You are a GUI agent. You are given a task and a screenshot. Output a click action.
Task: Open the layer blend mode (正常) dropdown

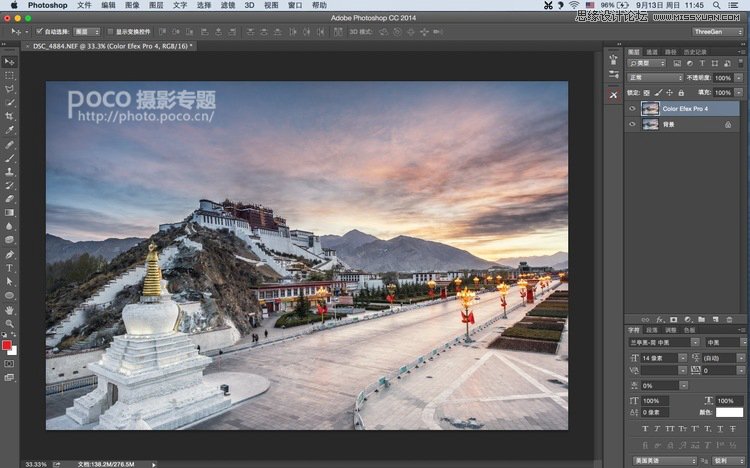pyautogui.click(x=655, y=78)
